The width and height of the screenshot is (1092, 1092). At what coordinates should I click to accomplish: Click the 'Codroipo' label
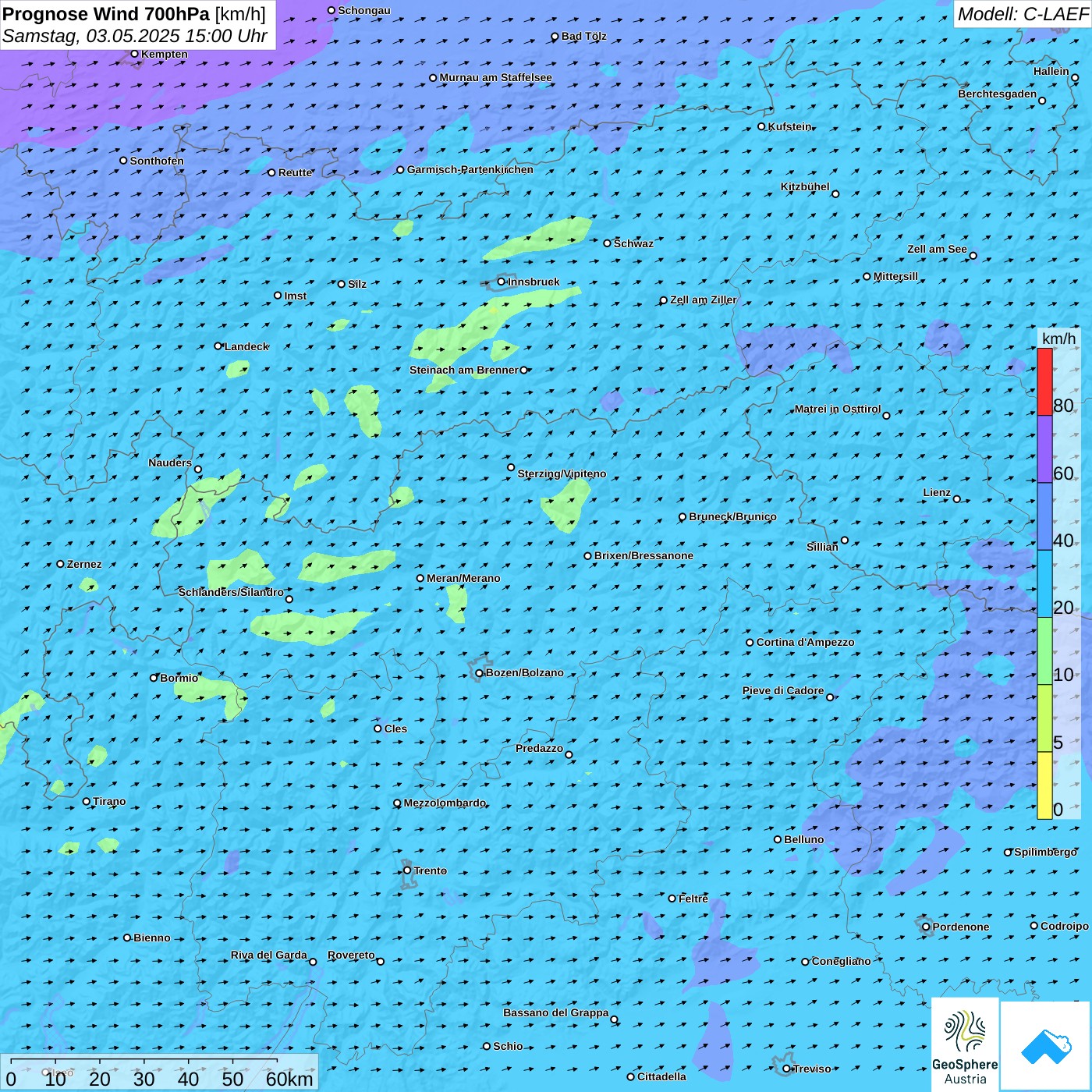coord(1065,926)
